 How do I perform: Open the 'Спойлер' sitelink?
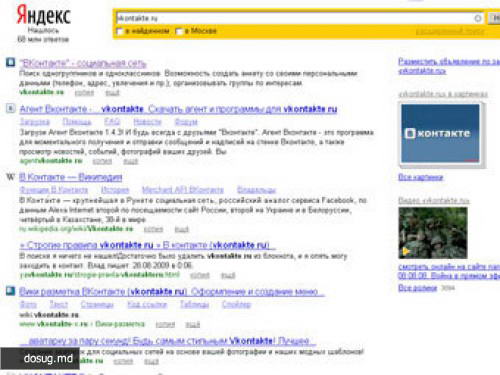coord(236,304)
